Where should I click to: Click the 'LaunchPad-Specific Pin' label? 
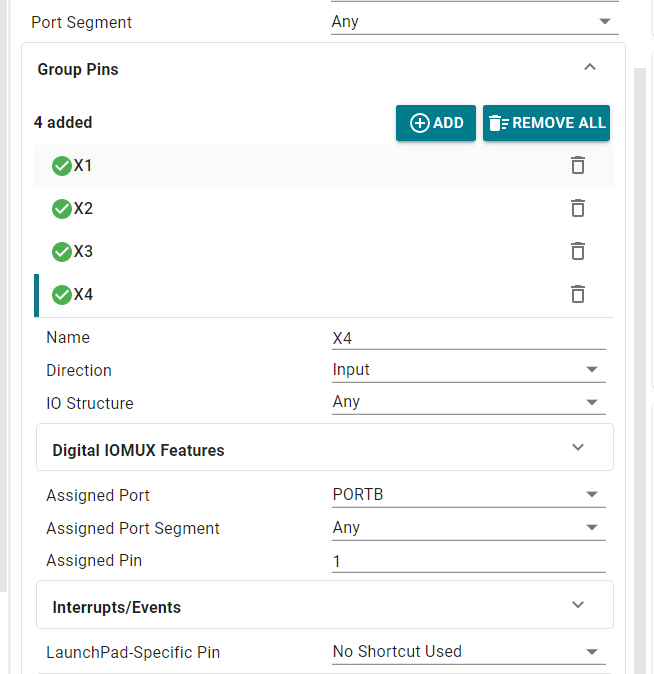[x=133, y=653]
